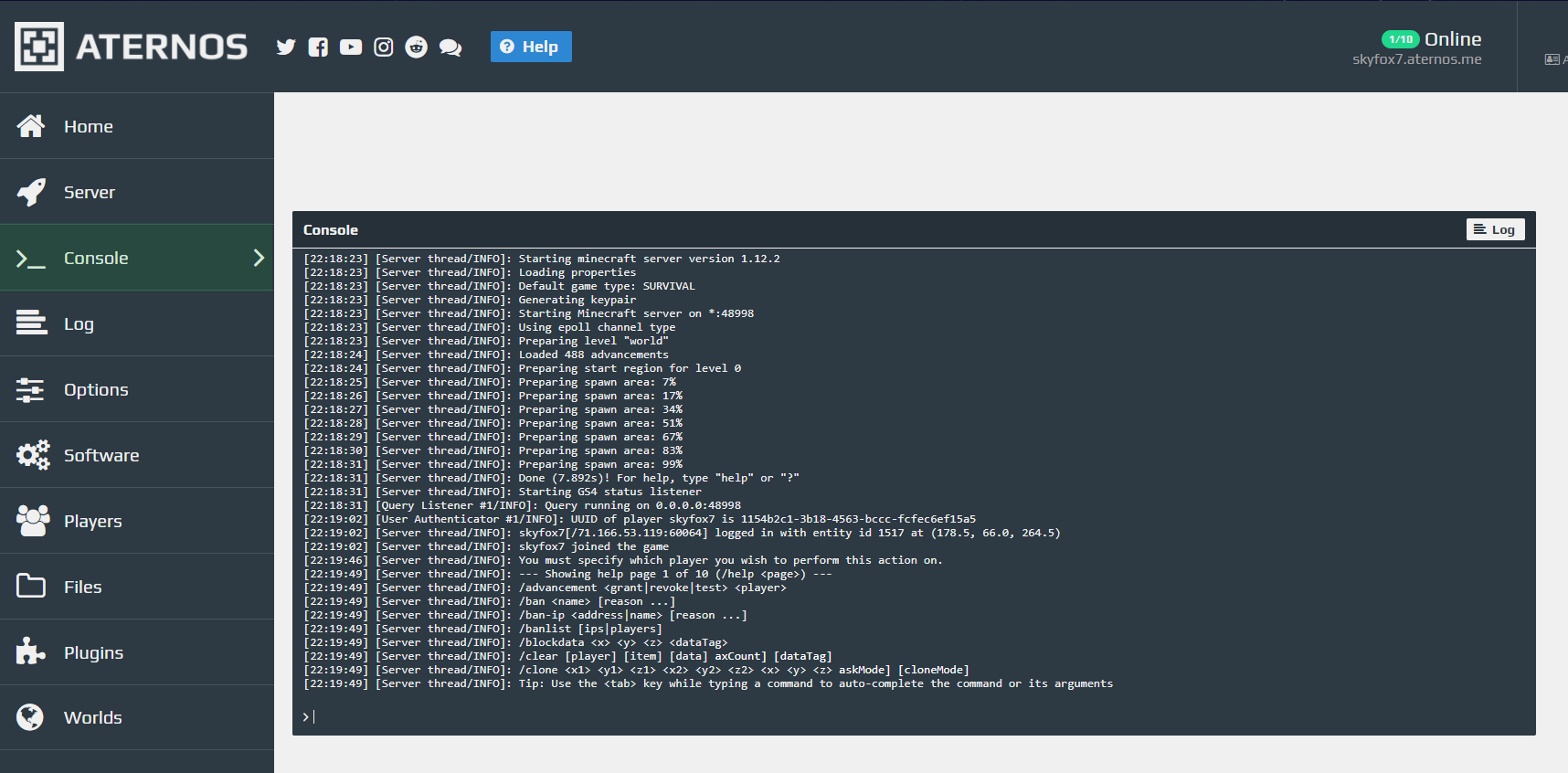Select Console in the sidebar
The width and height of the screenshot is (1568, 773).
[137, 258]
